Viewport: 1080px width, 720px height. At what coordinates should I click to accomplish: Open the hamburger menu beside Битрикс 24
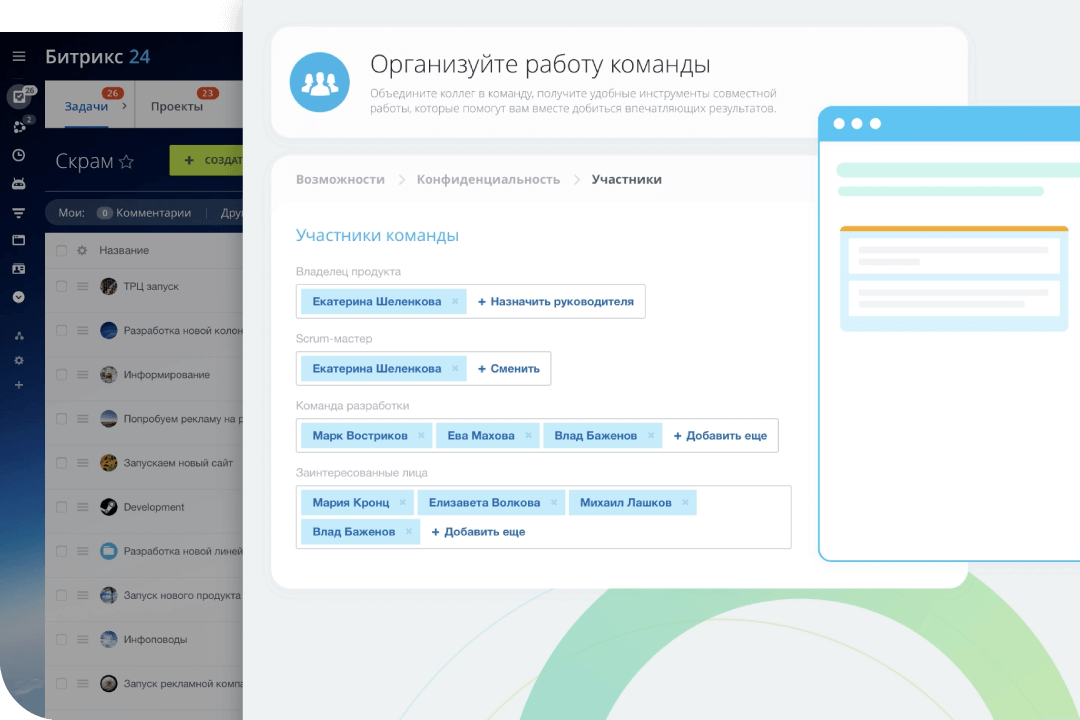click(19, 57)
